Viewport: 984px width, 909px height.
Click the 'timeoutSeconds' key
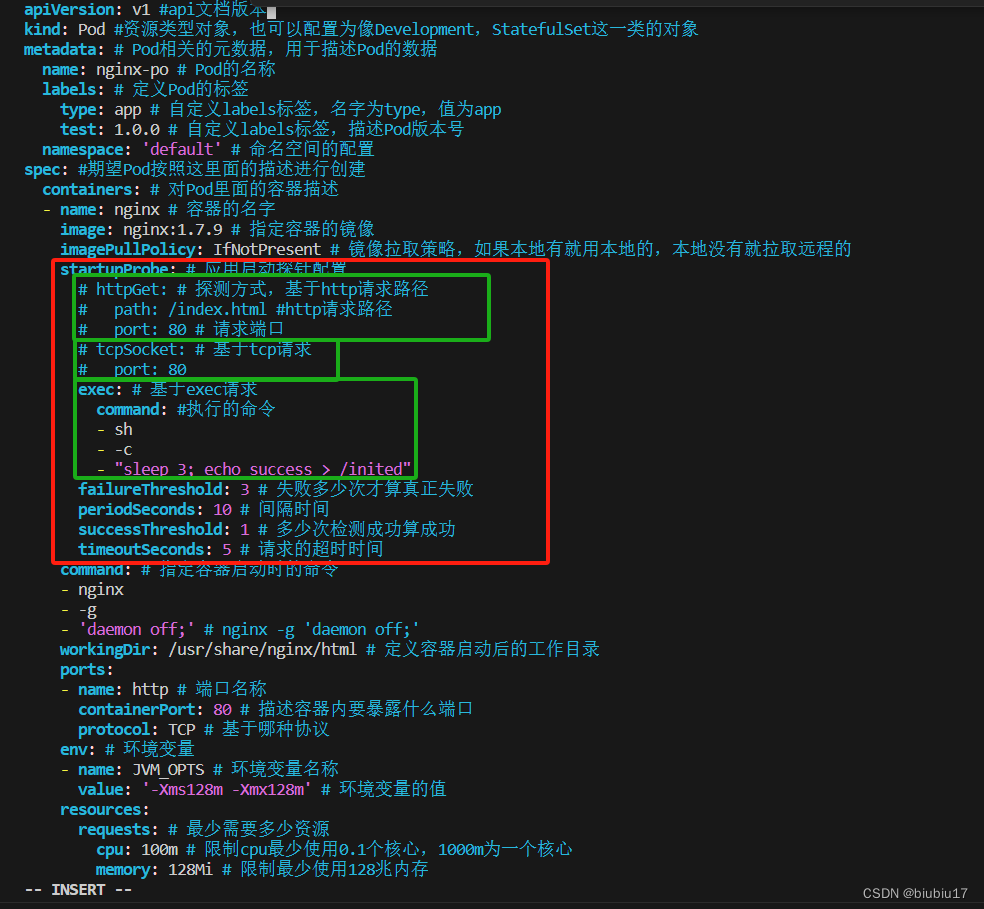[141, 550]
